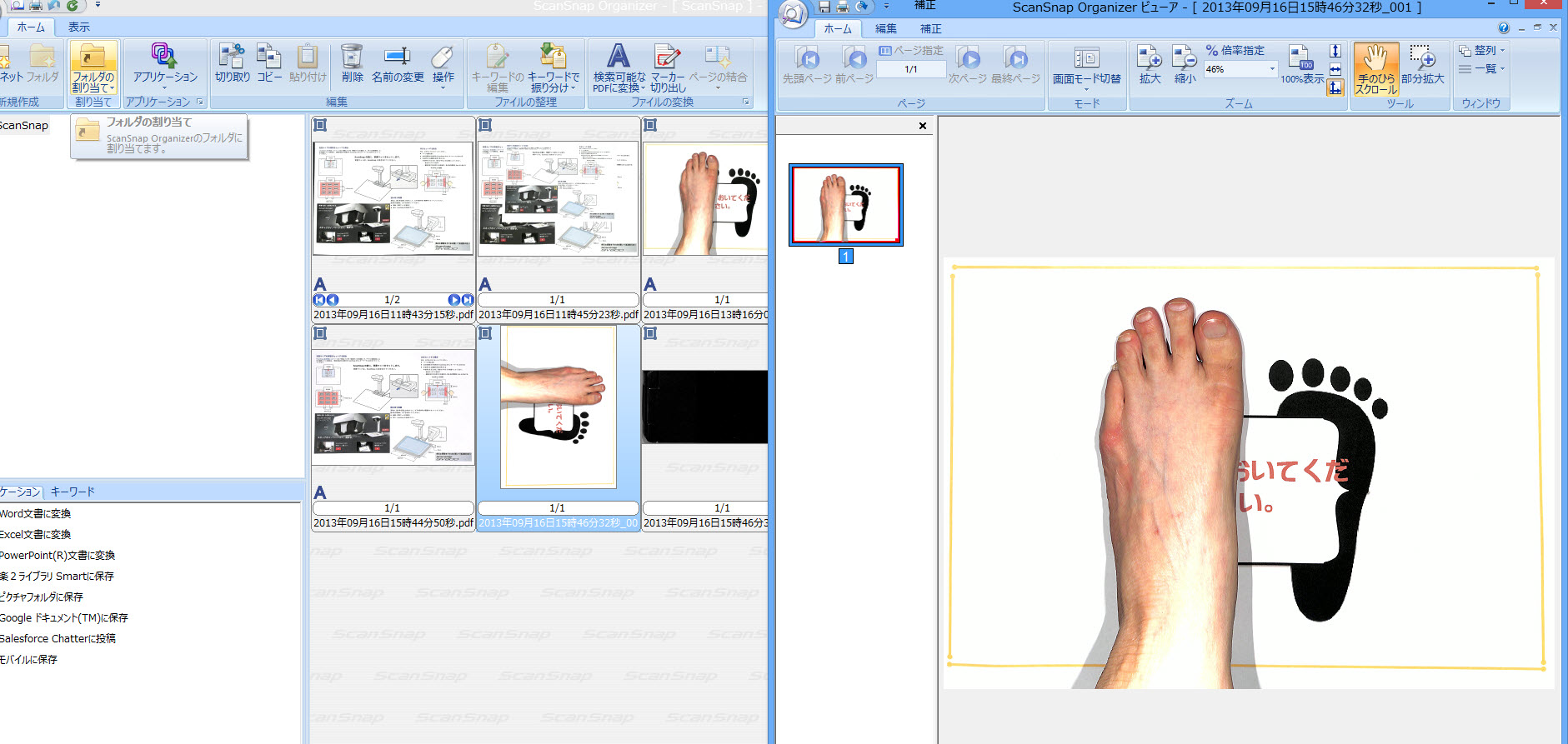Screen dimensions: 1568x744
Task: Click the 最終ページ (last page) icon
Action: coord(1015,65)
